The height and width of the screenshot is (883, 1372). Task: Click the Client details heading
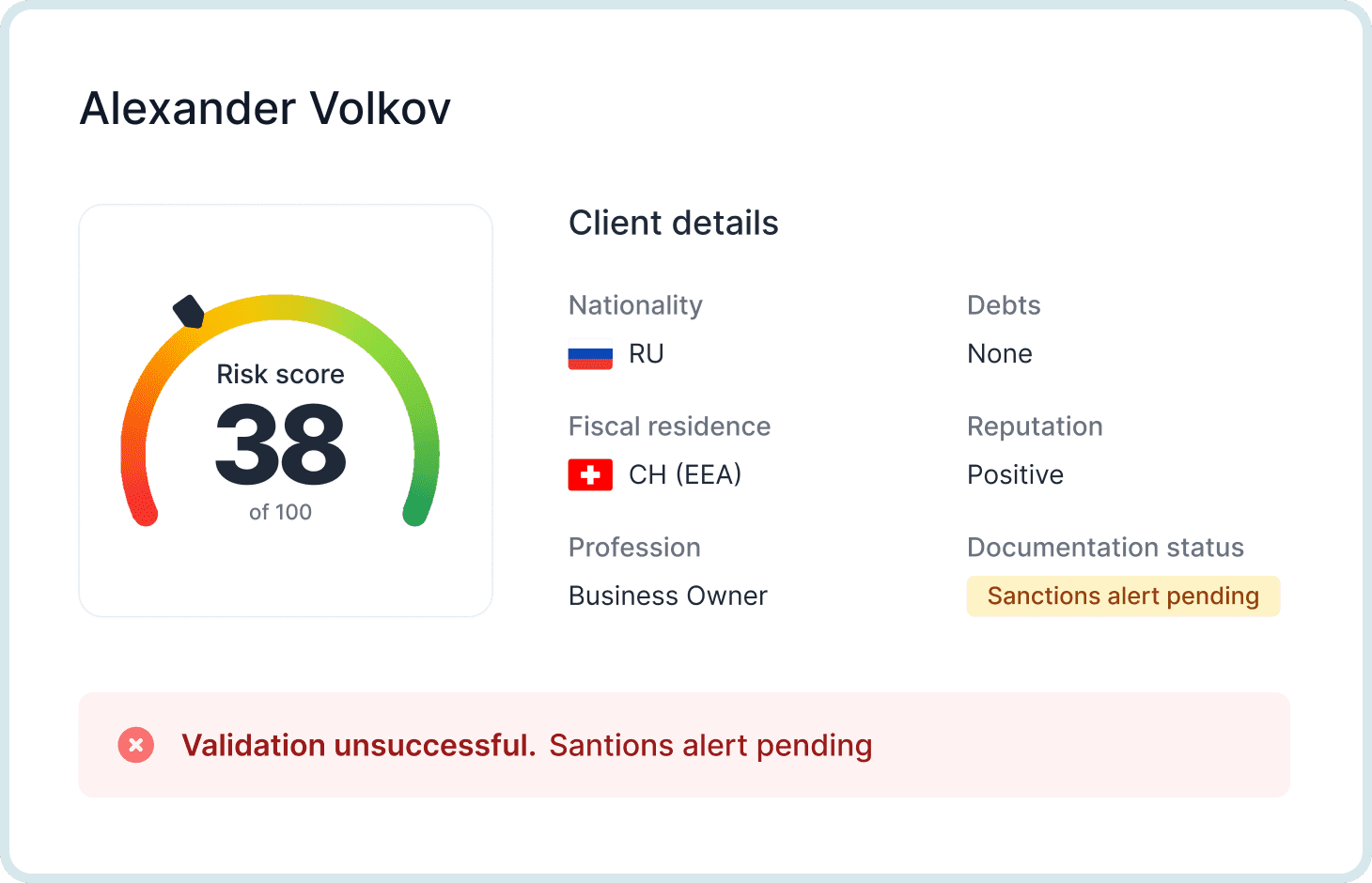pos(673,224)
